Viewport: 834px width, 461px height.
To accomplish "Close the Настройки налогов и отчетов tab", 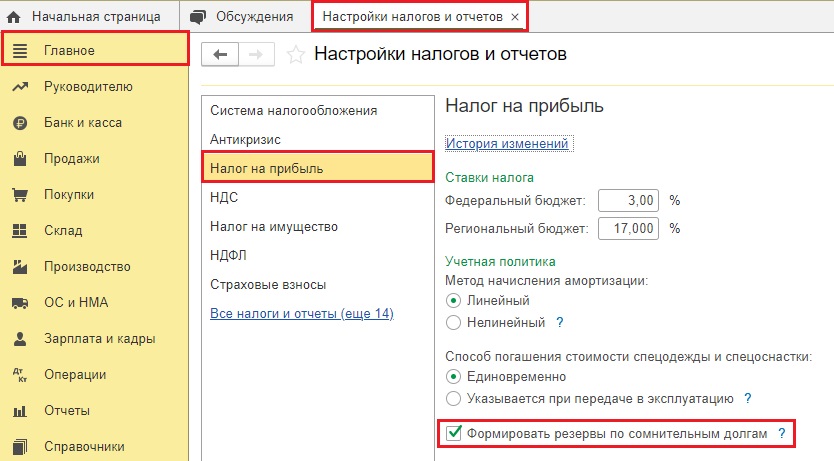I will tap(515, 17).
